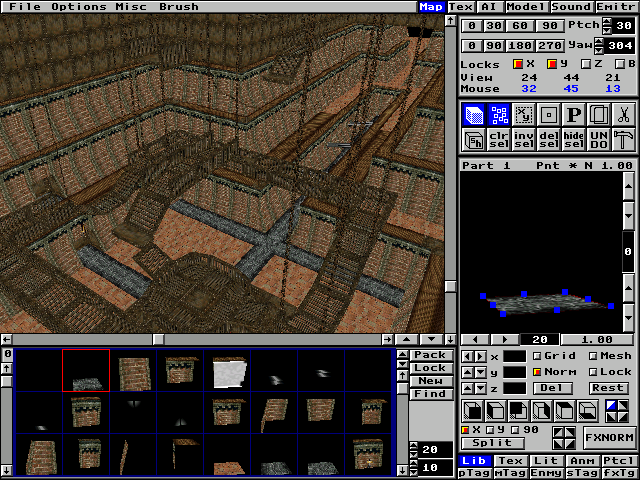Click up arrow next to y field
The width and height of the screenshot is (640, 480).
point(468,372)
